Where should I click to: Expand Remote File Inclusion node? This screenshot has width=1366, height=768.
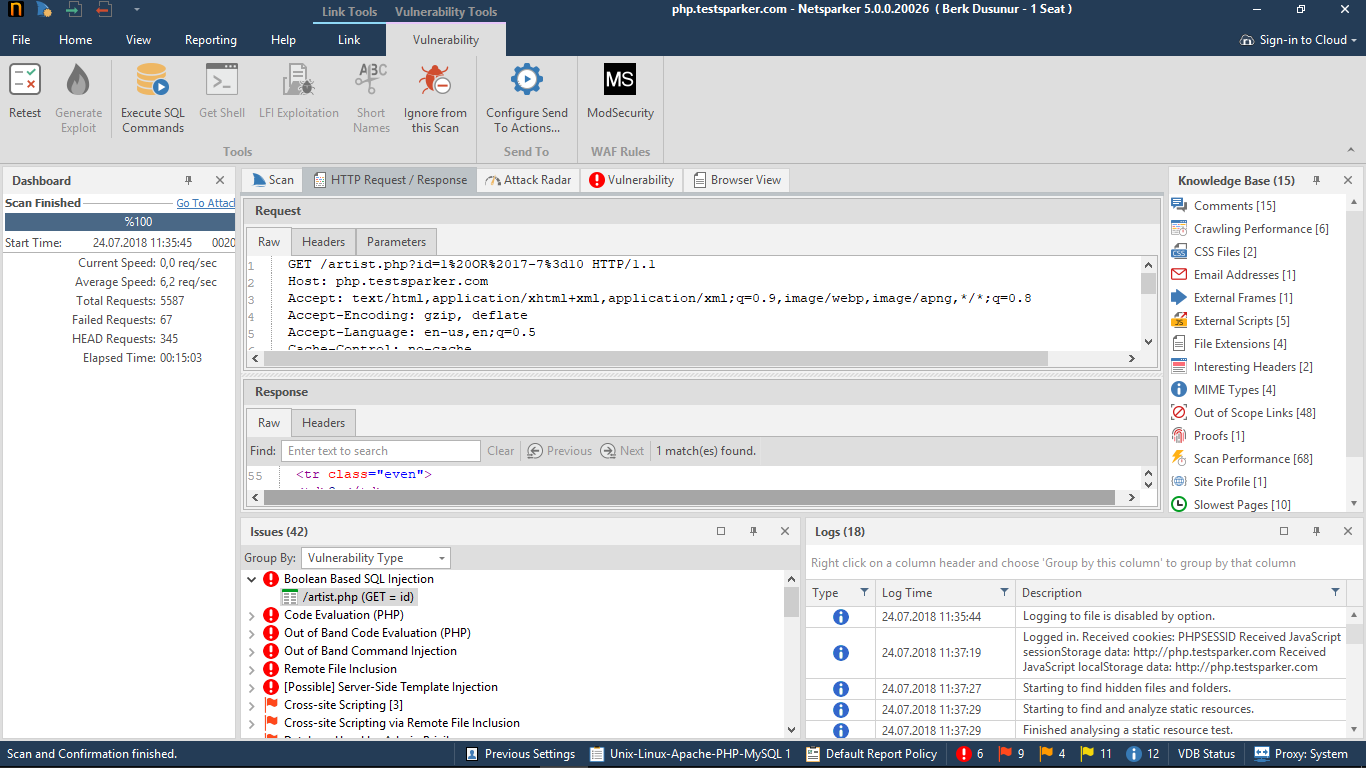[x=251, y=669]
